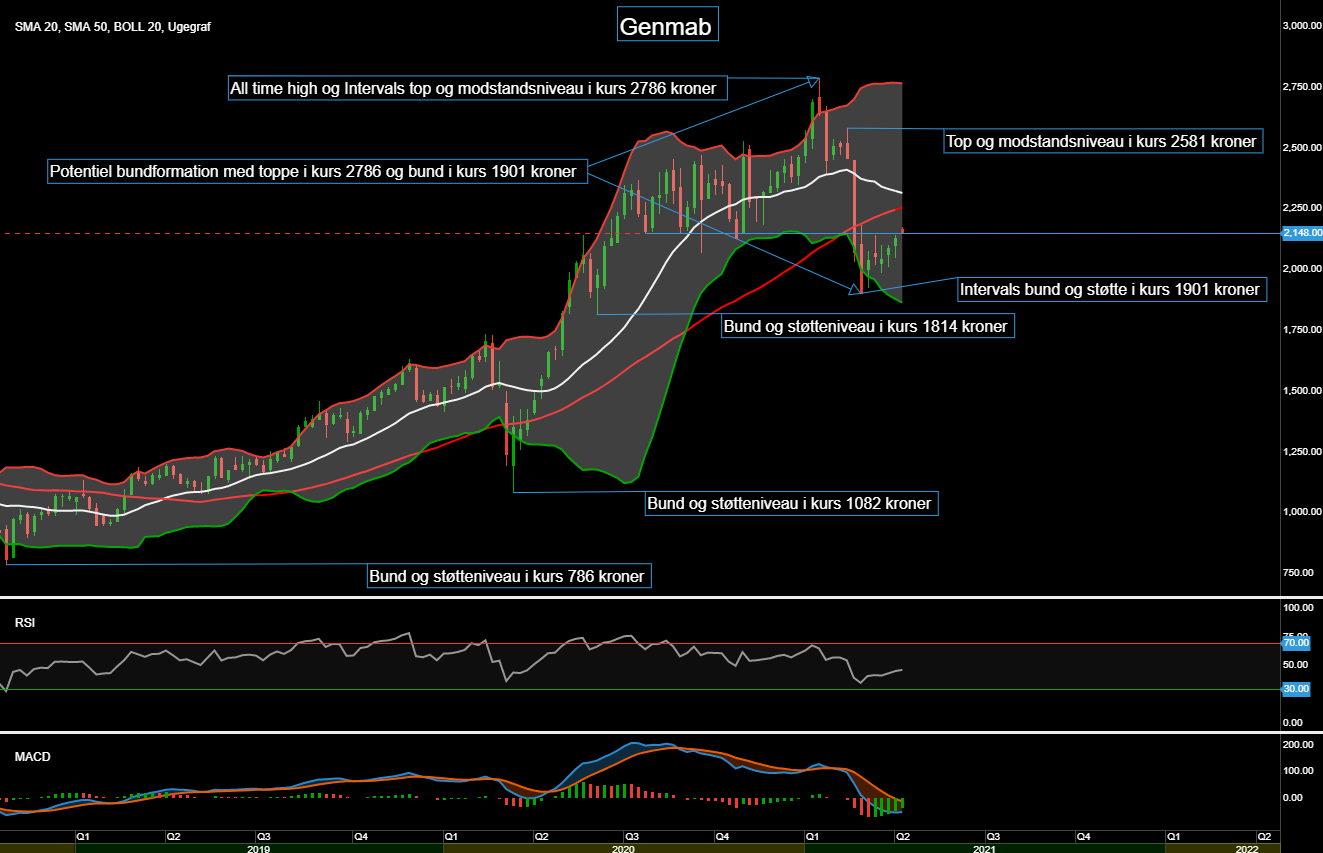1323x853 pixels.
Task: Click the Q1 marker at start of 2019
Action: click(82, 835)
